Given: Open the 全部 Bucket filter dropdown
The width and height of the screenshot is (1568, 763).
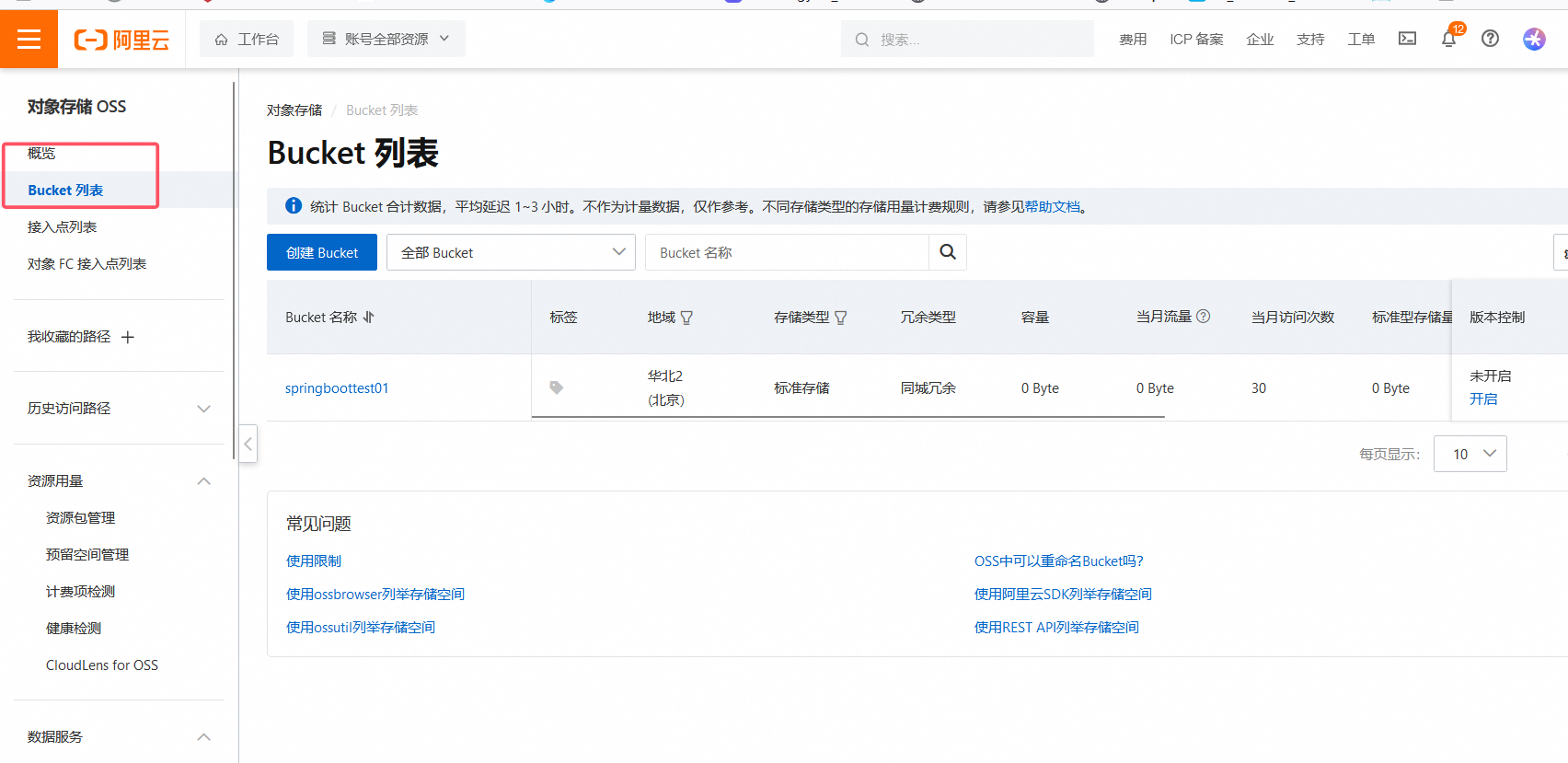Looking at the screenshot, I should [x=511, y=252].
